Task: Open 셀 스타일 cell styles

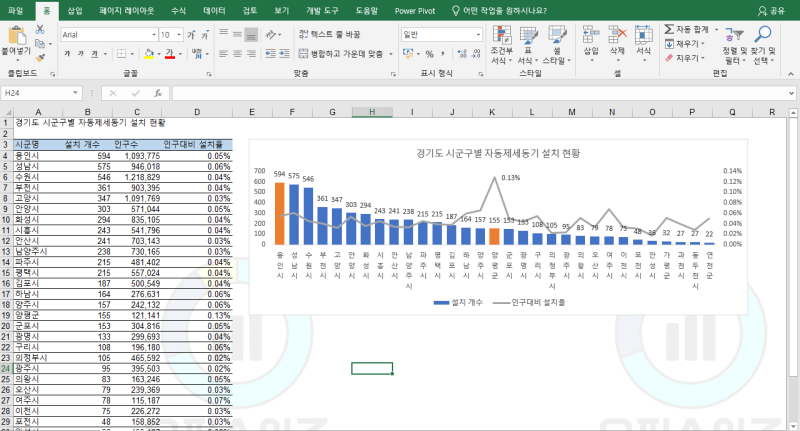Action: (557, 45)
